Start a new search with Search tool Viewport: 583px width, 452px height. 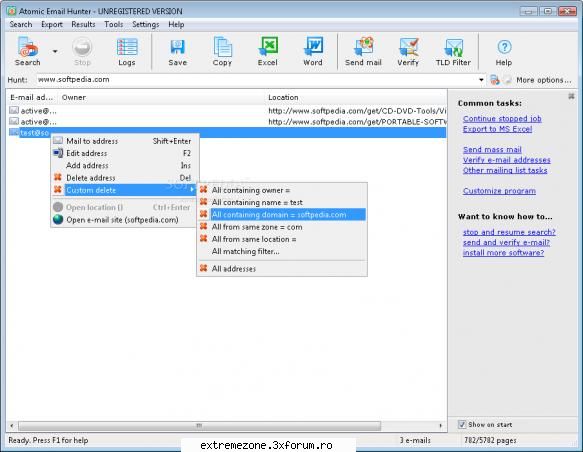28,52
